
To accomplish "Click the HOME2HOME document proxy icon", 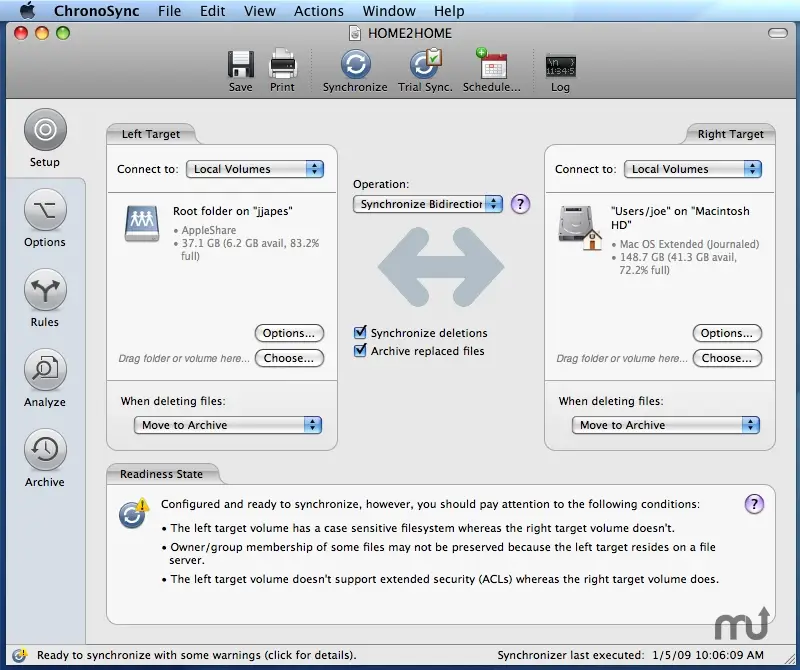I will pos(355,34).
